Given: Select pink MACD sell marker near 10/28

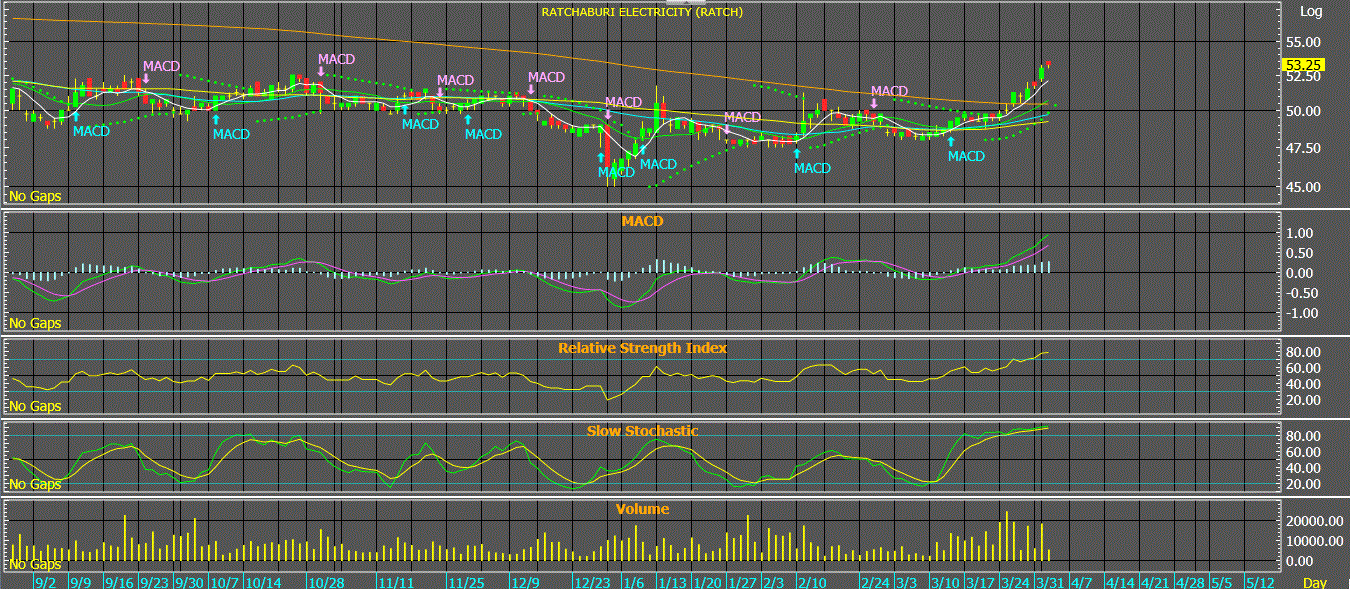Looking at the screenshot, I should click(337, 59).
